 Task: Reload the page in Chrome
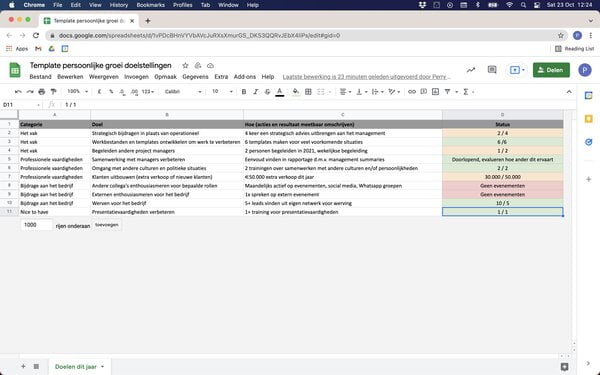coord(36,36)
